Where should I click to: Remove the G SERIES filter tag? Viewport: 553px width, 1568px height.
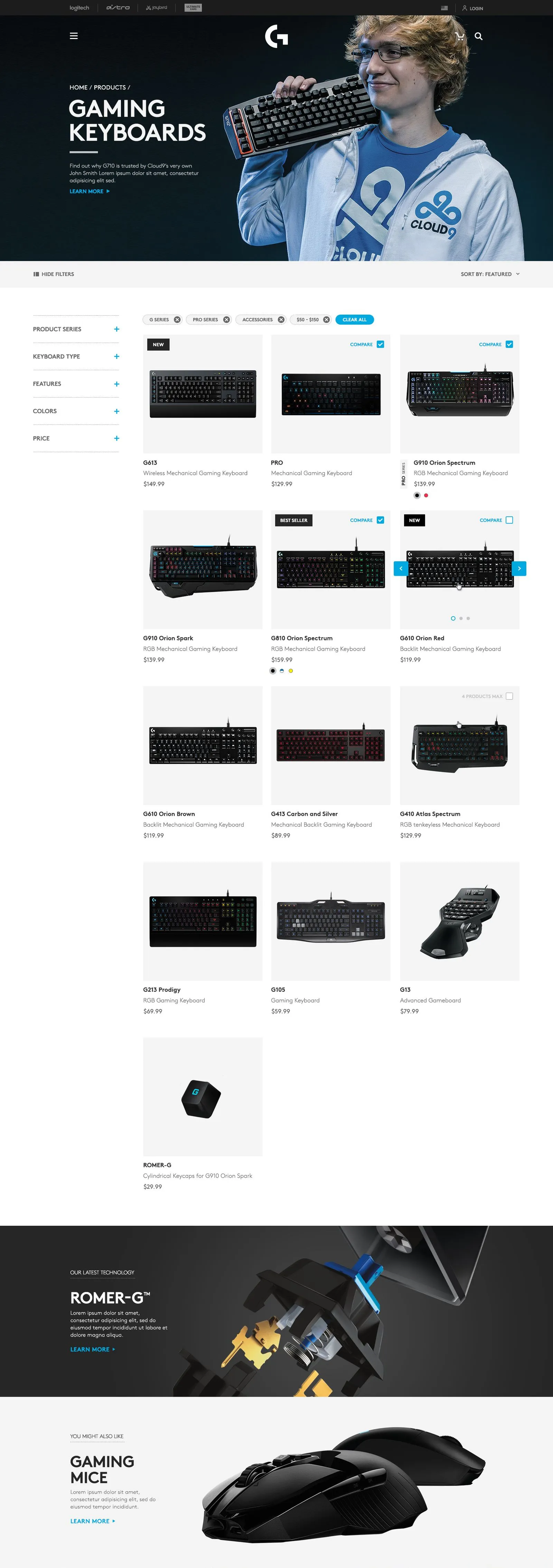177,319
